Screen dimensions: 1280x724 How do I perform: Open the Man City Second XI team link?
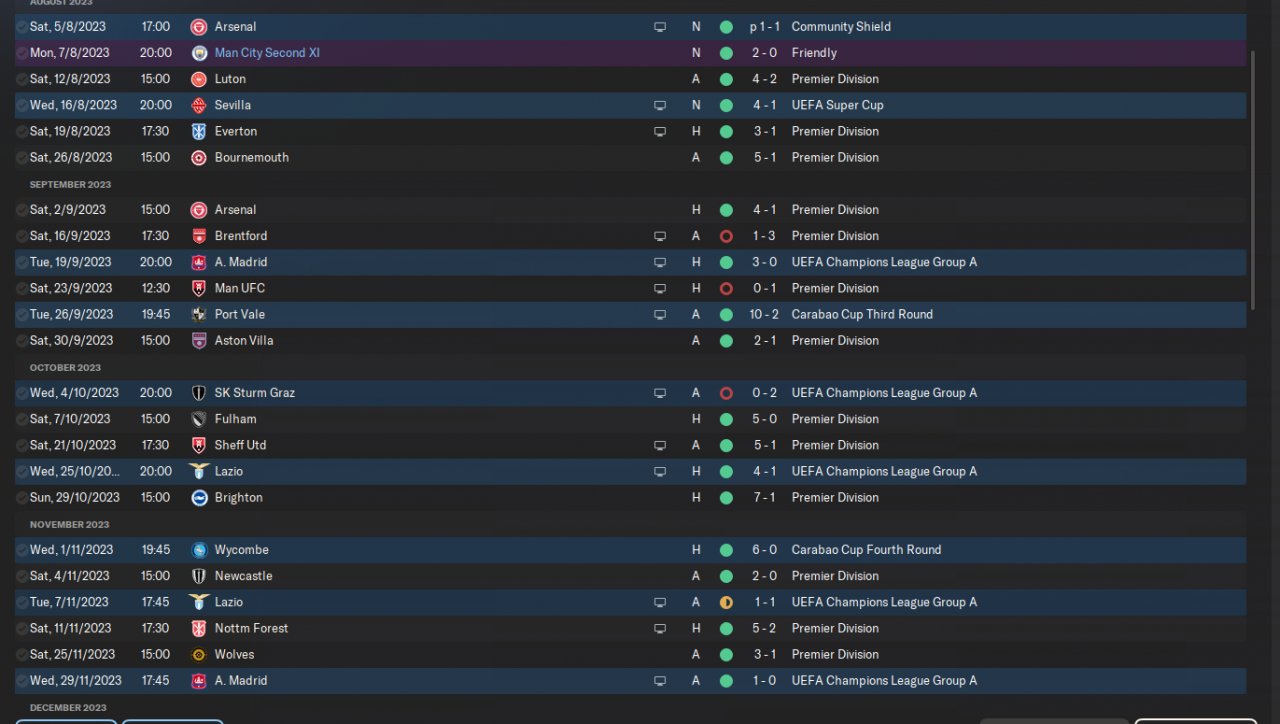[x=267, y=53]
